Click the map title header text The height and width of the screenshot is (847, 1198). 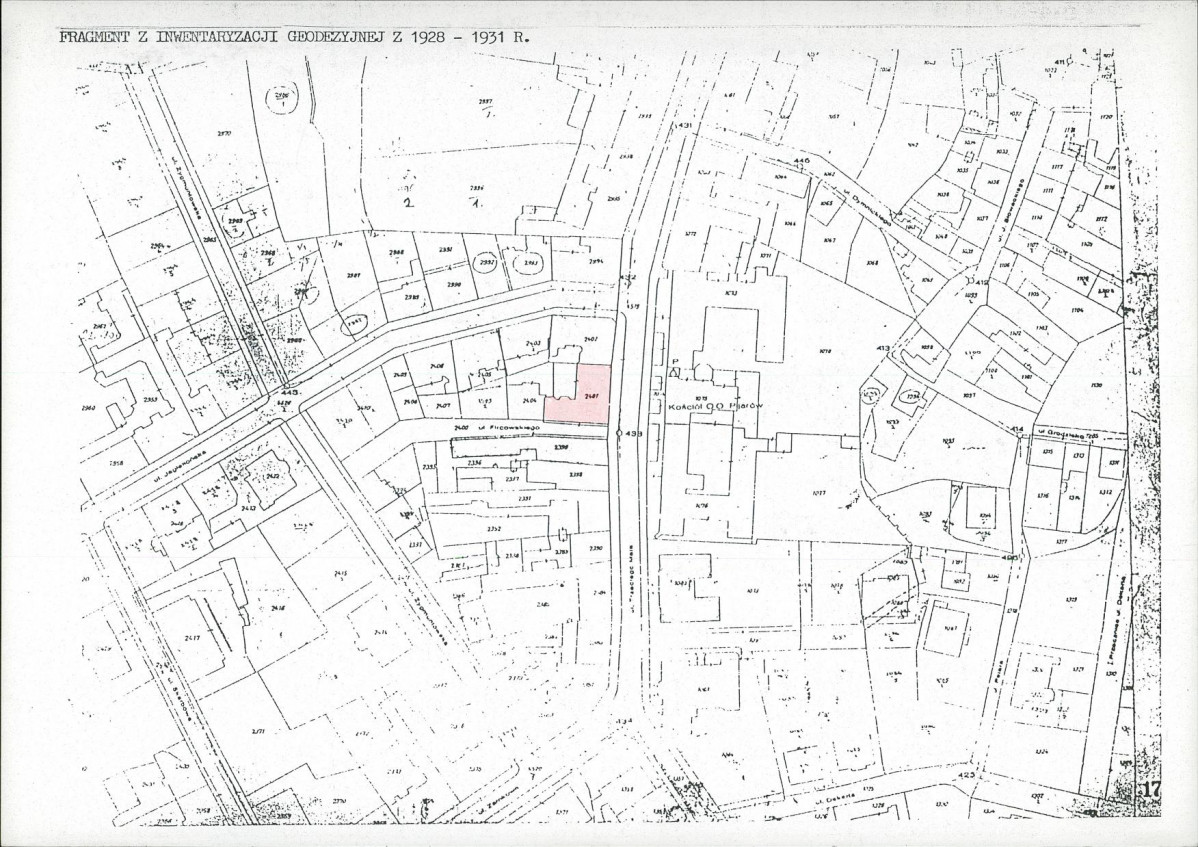tap(294, 36)
